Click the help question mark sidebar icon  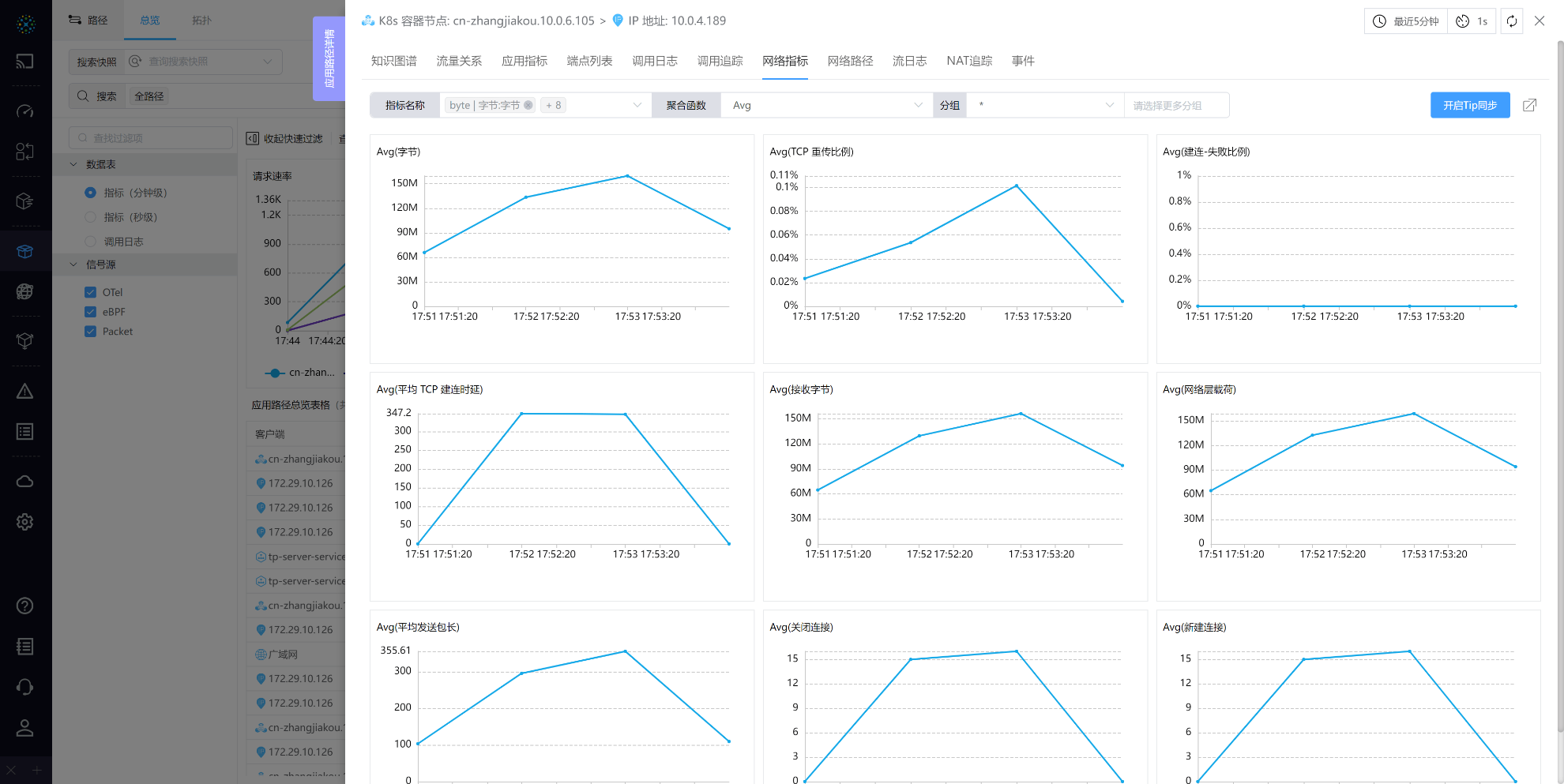(25, 606)
